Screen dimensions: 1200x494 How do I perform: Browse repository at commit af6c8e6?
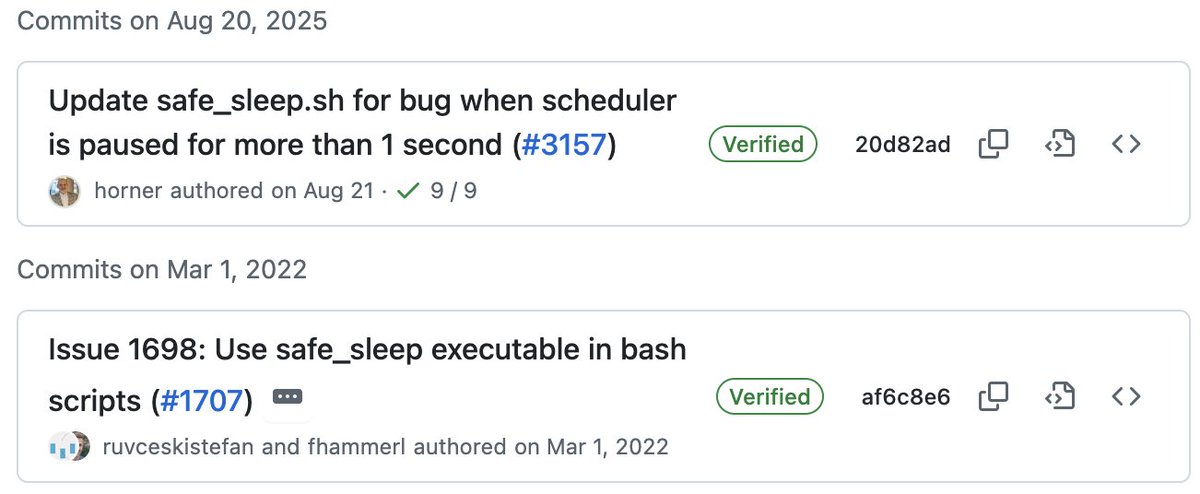tap(1126, 397)
